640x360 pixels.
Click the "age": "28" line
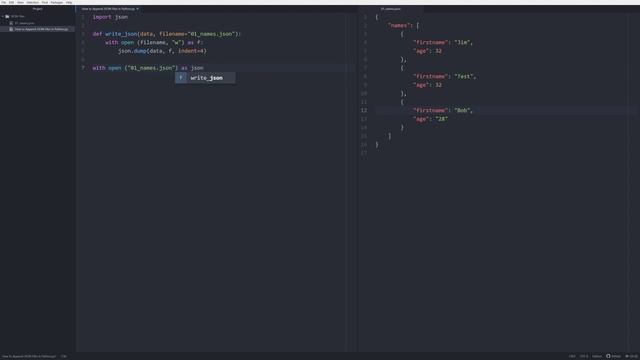431,119
